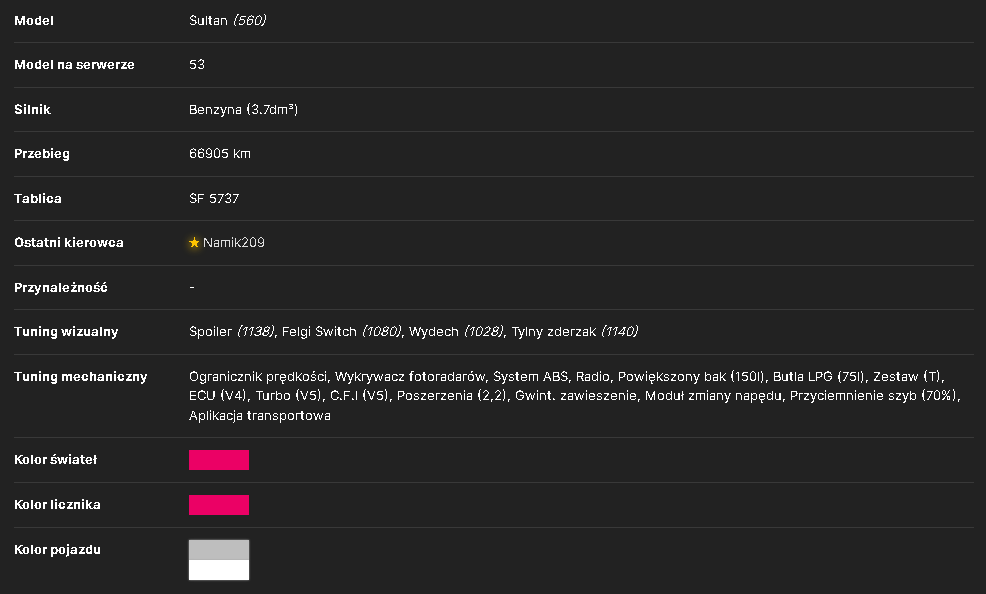Click the Sultan (560) model value
Screen dimensions: 986x594
[228, 20]
